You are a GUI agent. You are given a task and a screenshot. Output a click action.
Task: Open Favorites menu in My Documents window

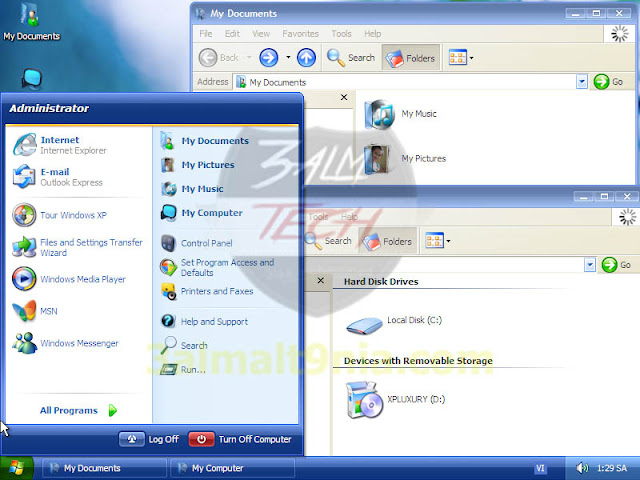[300, 34]
